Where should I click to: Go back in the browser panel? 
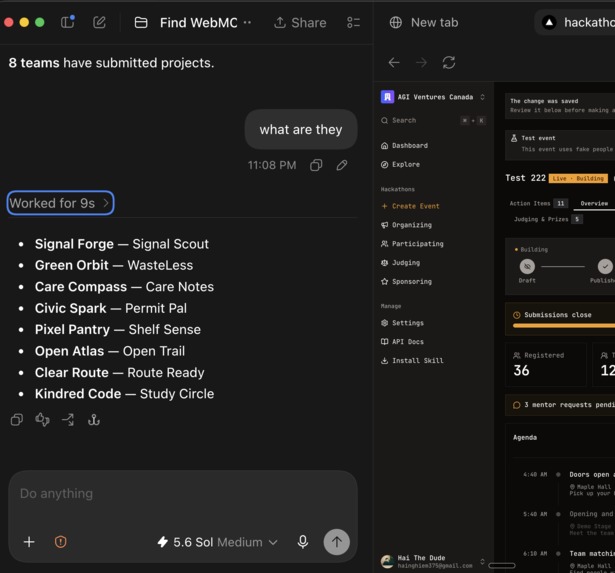[394, 62]
